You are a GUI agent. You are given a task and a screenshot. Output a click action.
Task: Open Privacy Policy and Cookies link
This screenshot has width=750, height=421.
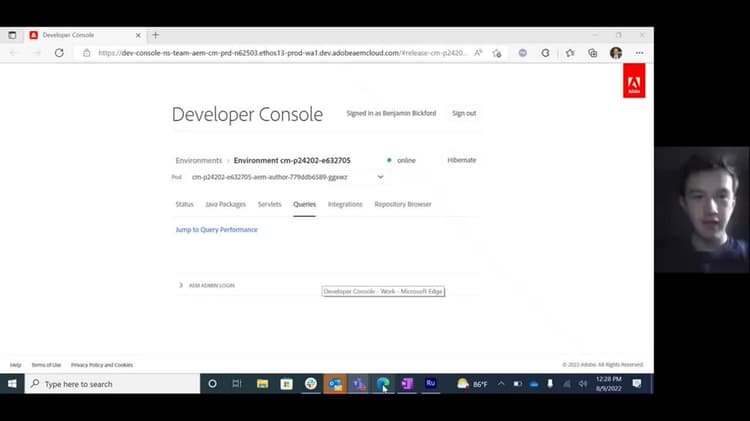click(x=102, y=365)
